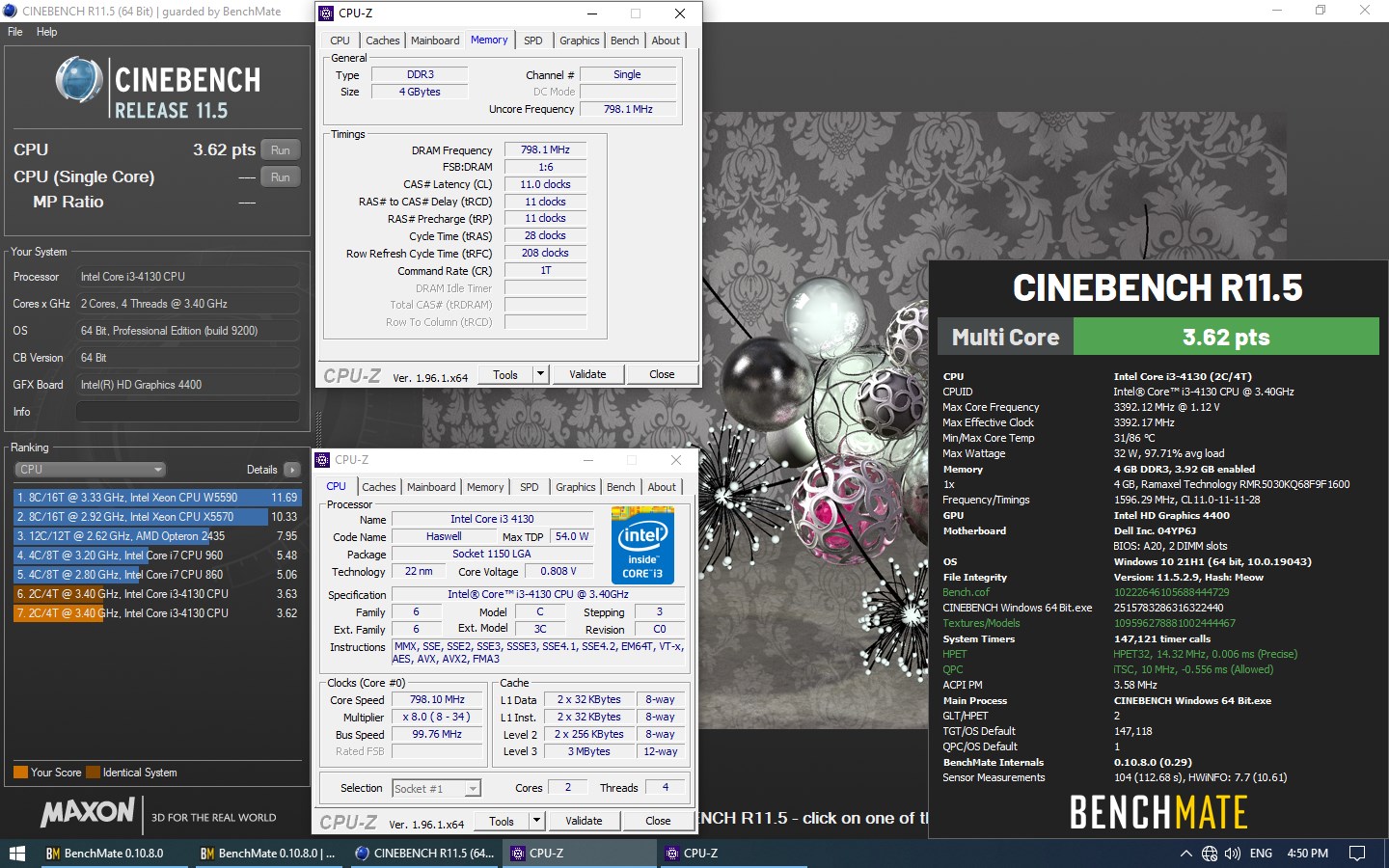
Task: Click Textures/Models file integrity entry
Action: tap(981, 623)
